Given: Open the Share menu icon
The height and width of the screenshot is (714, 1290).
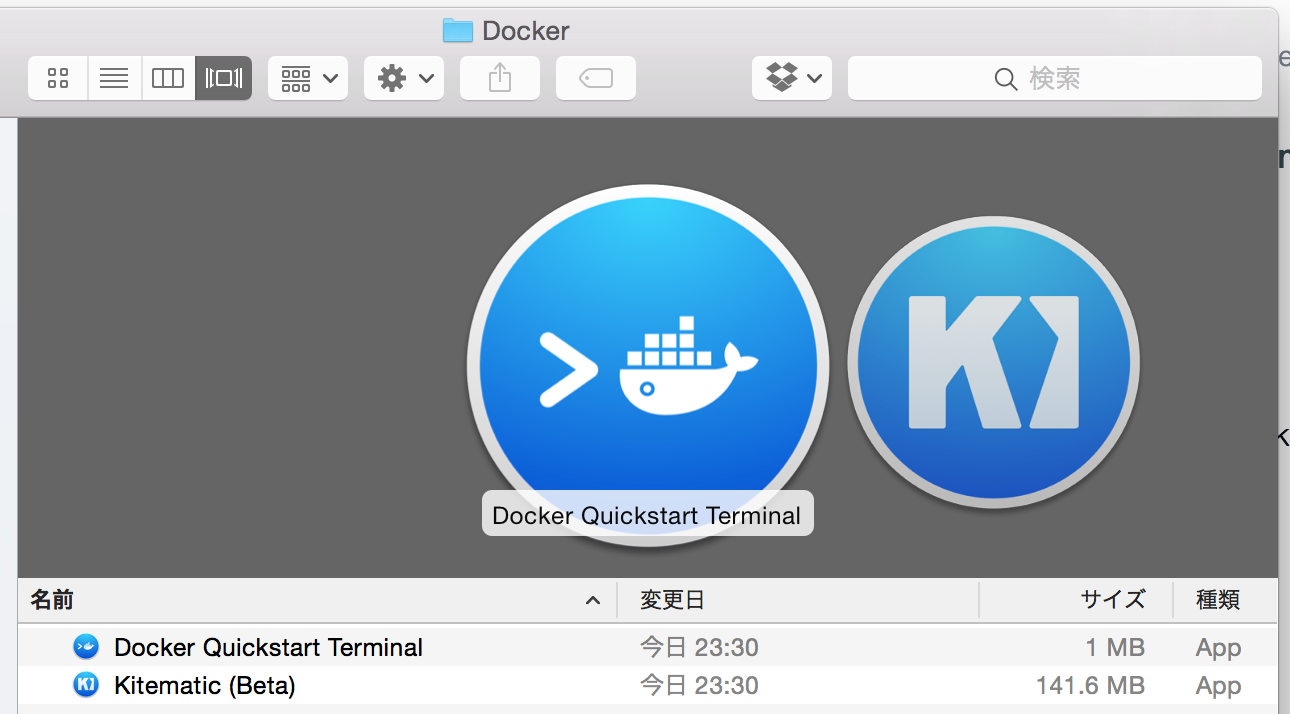Looking at the screenshot, I should (x=499, y=78).
